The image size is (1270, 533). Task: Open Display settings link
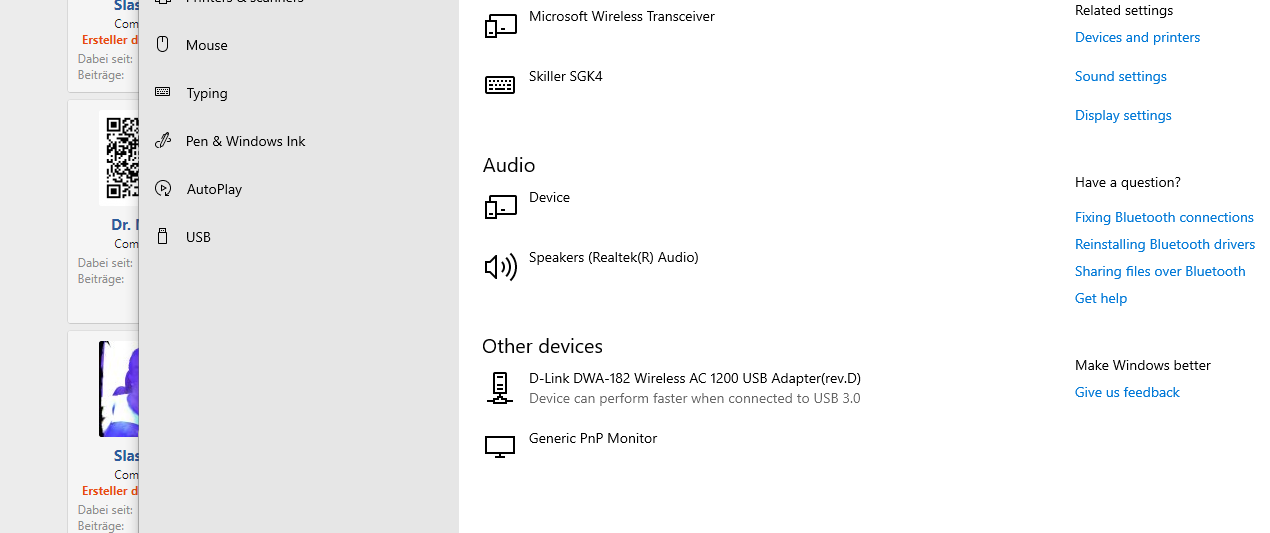click(x=1123, y=115)
